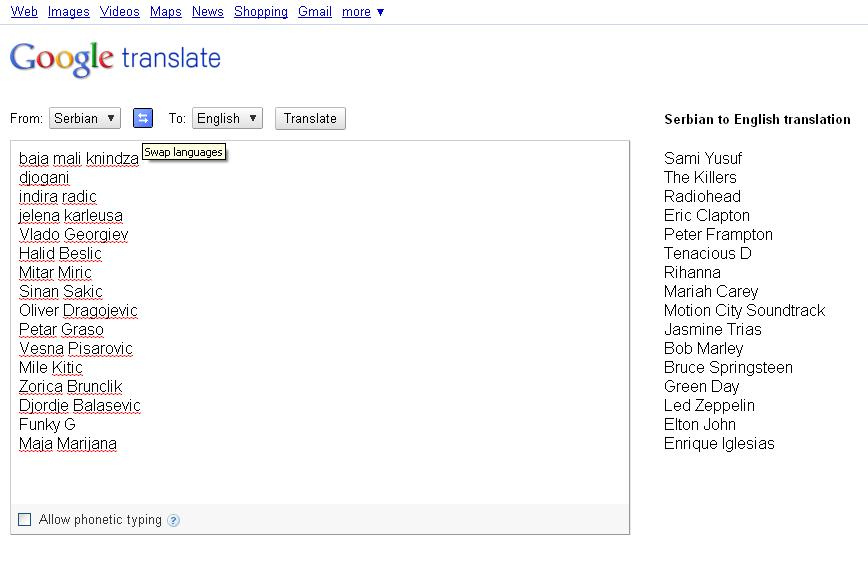Click the translation result 'Green Day'

[701, 386]
